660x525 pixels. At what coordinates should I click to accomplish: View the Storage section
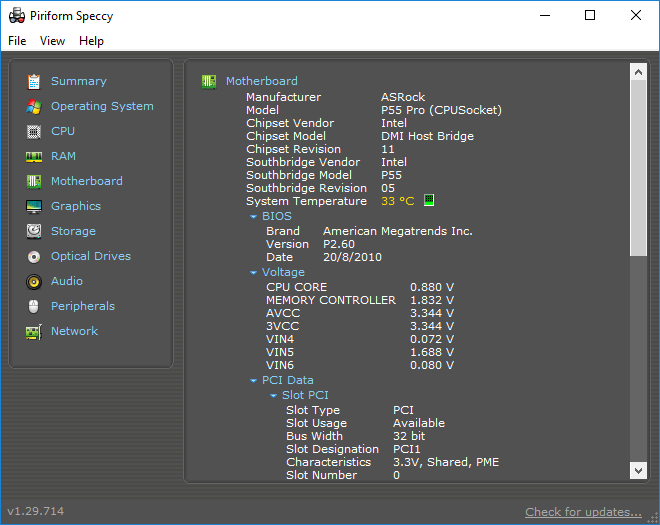[x=73, y=231]
